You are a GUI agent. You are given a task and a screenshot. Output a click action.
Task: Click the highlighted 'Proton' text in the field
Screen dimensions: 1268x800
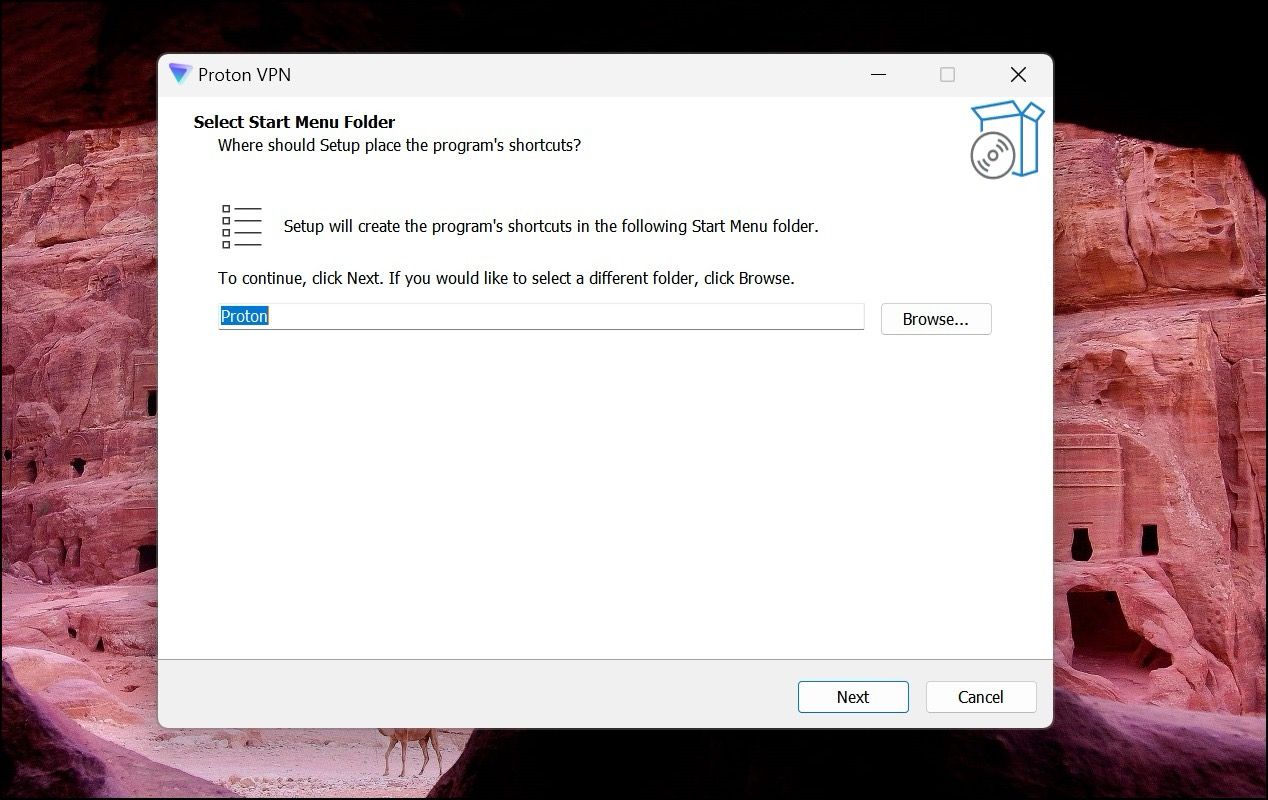(243, 316)
